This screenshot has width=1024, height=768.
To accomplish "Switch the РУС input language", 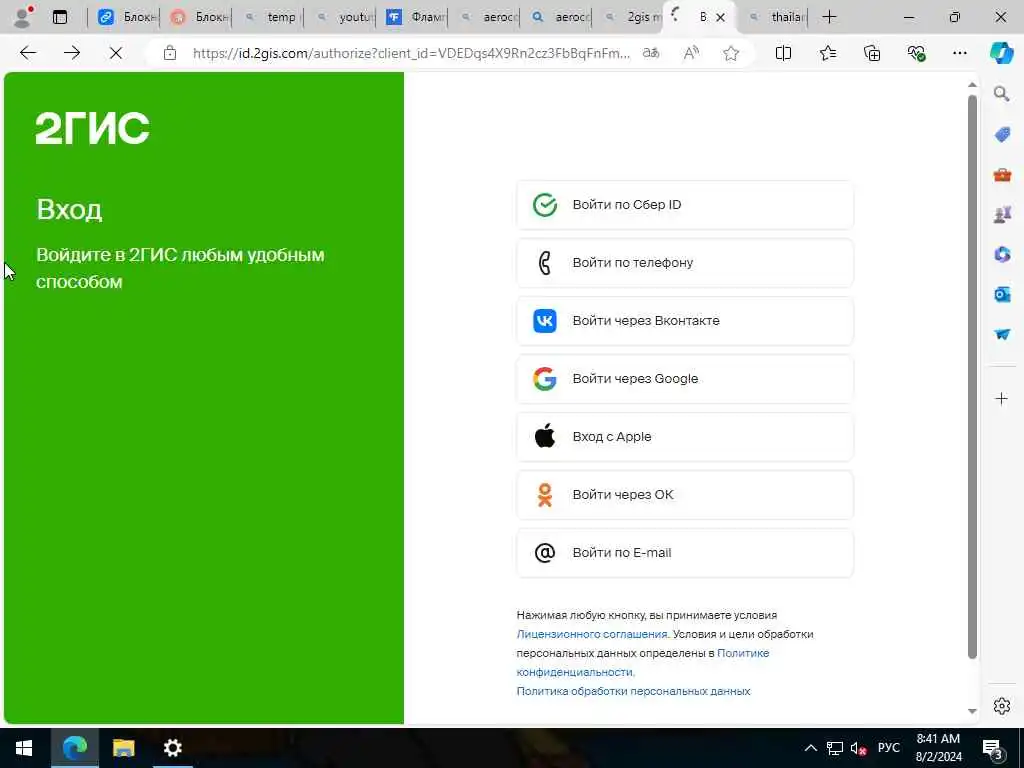I will tap(888, 748).
